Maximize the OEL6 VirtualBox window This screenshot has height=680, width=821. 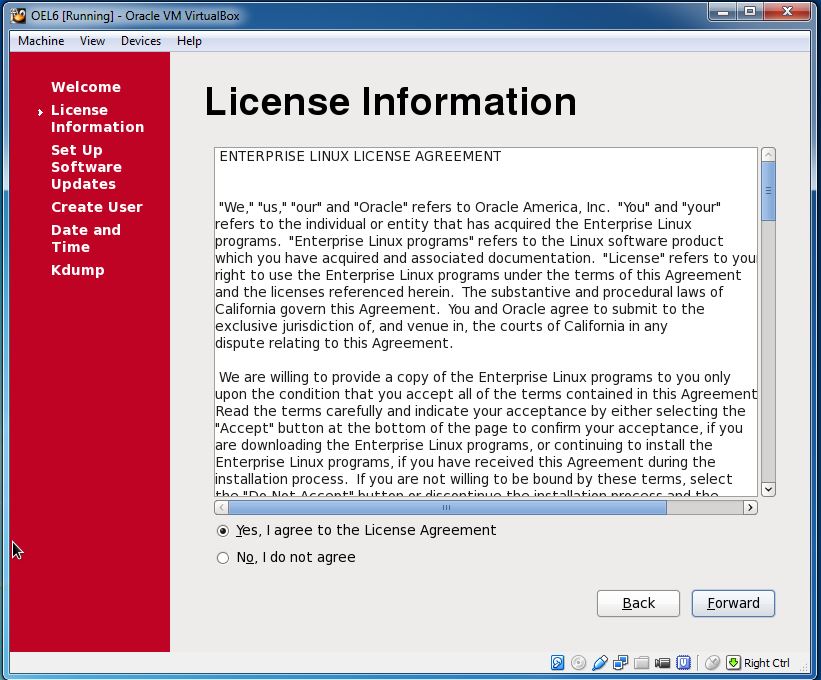(x=750, y=12)
